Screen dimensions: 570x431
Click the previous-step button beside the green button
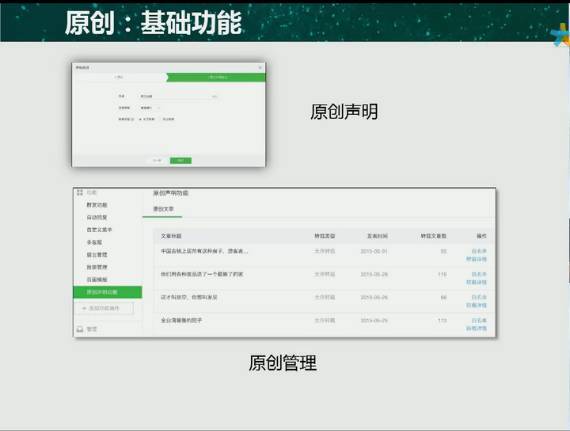(157, 160)
